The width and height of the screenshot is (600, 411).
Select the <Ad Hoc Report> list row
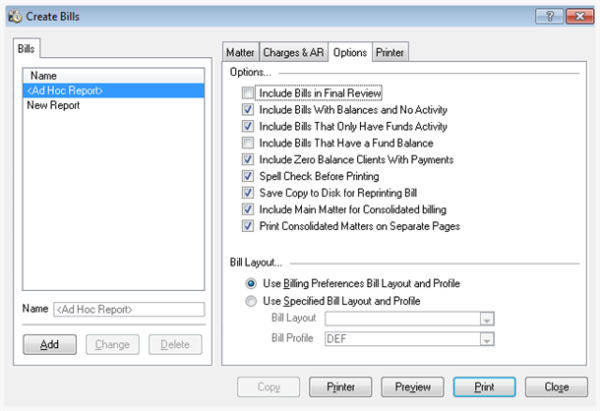pos(114,91)
